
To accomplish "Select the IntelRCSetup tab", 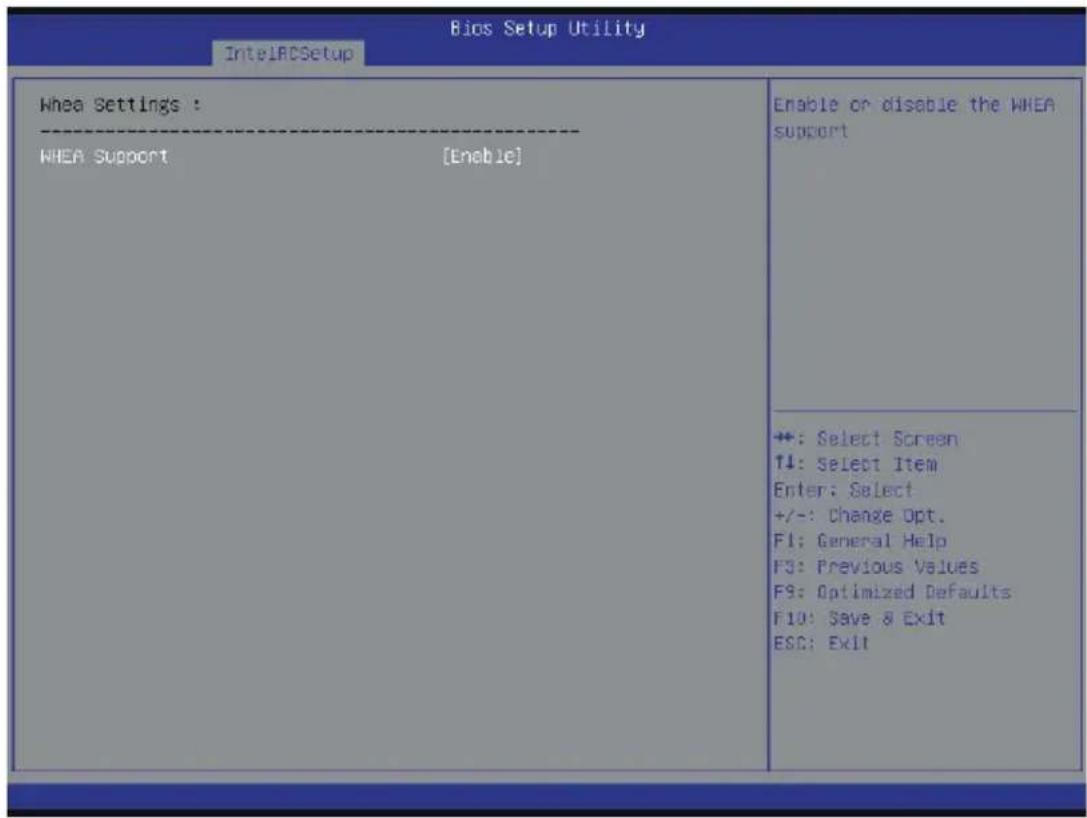I will pos(288,53).
